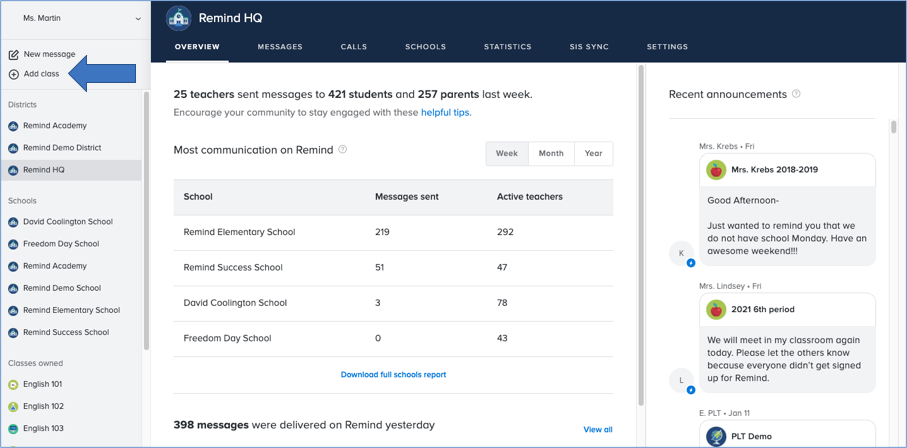Click the Recent announcements panel scrollbar
This screenshot has height=448, width=907.
pos(894,128)
